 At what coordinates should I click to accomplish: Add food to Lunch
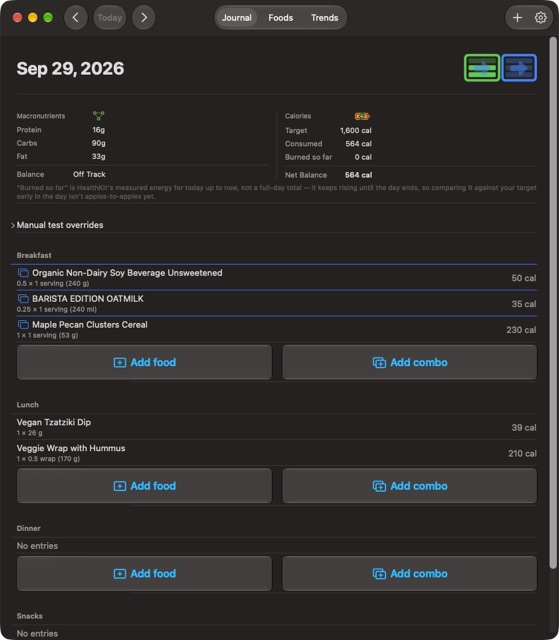click(x=144, y=486)
